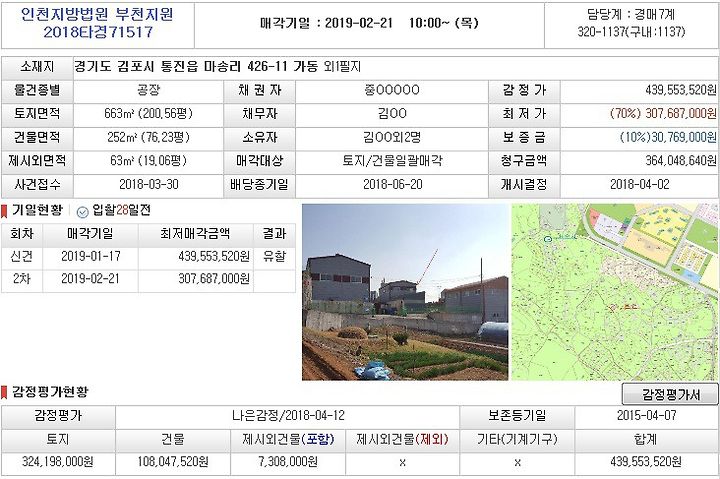This screenshot has width=720, height=479.
Task: Click building area 252㎡ (76.23평)
Action: coord(148,137)
